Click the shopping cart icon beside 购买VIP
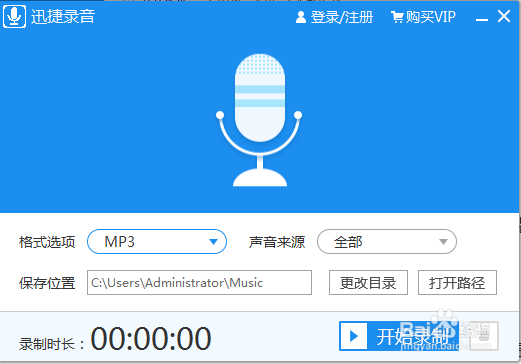The width and height of the screenshot is (521, 364). coord(397,17)
